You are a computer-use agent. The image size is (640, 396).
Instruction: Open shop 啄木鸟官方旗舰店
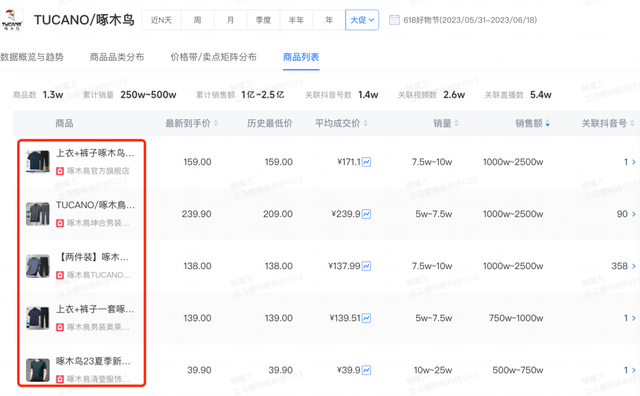(98, 171)
